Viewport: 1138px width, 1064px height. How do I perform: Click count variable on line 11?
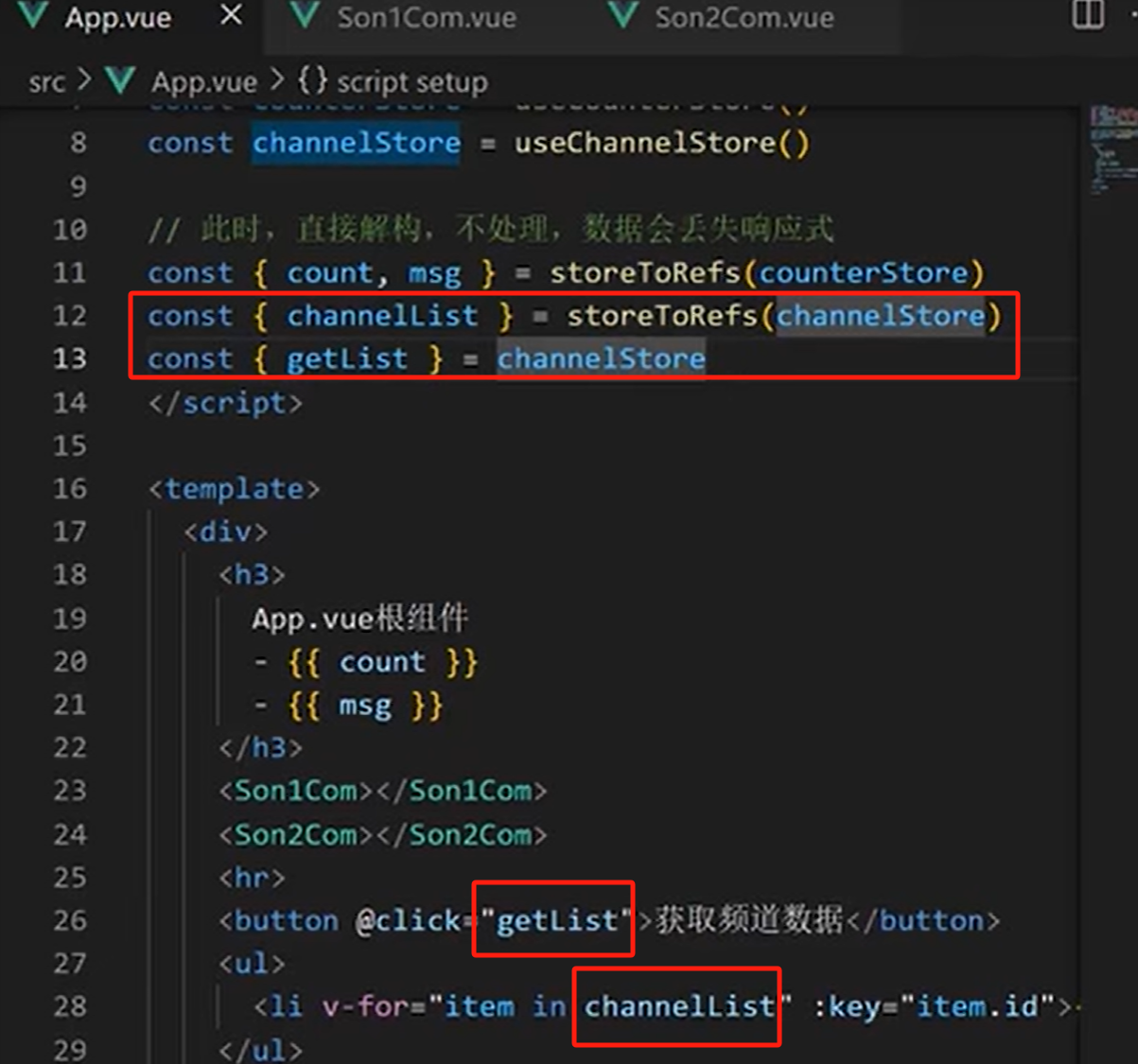(x=330, y=273)
